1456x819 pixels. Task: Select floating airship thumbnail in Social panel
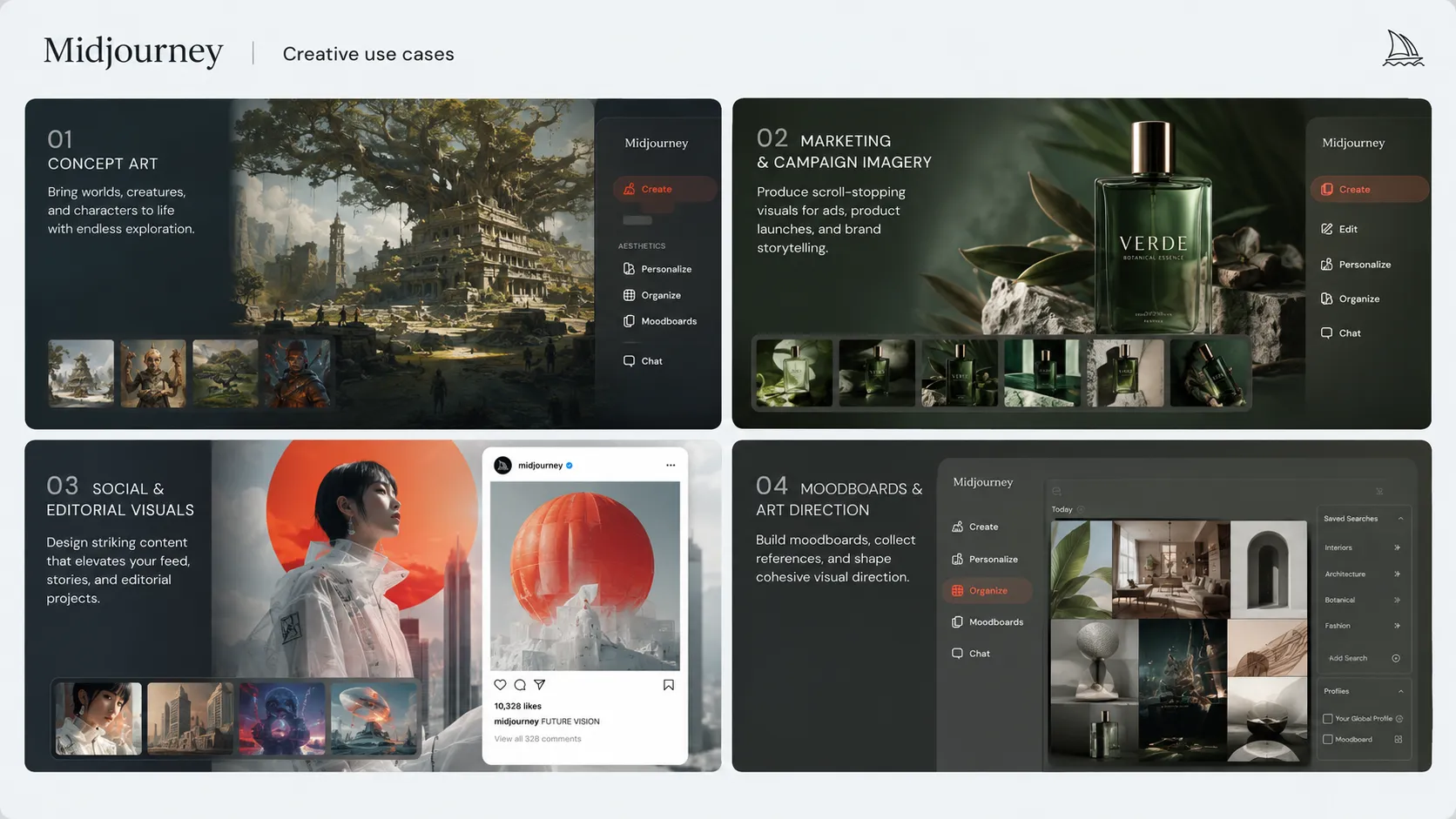click(374, 718)
